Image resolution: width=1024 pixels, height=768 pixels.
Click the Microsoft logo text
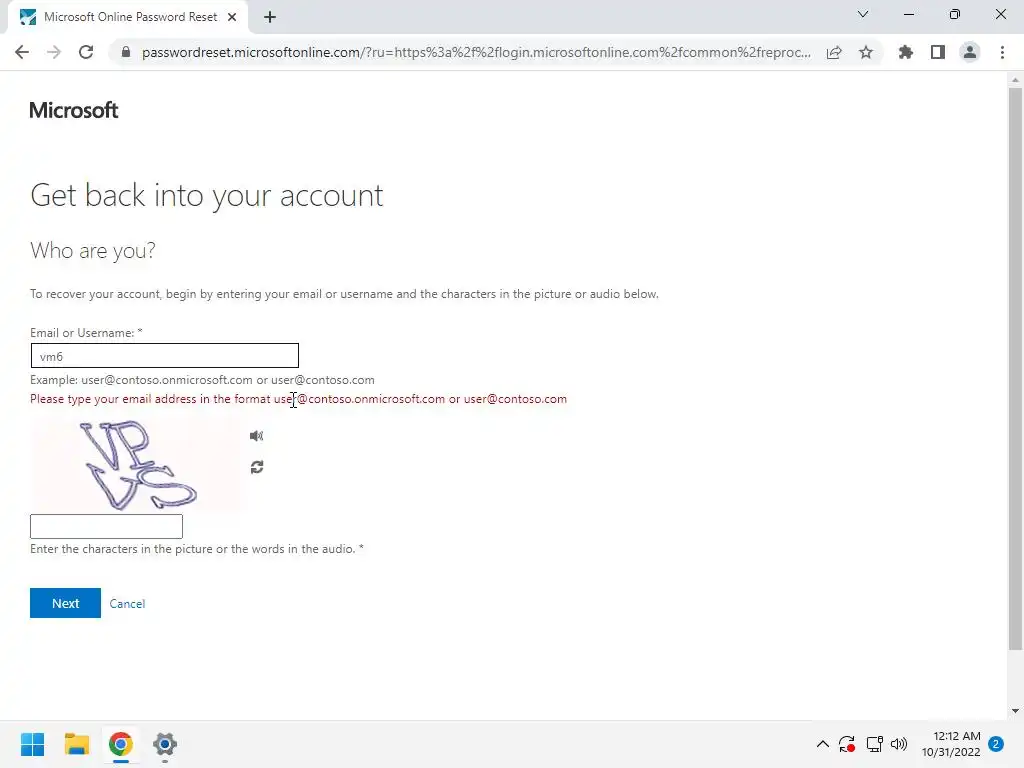tap(74, 110)
